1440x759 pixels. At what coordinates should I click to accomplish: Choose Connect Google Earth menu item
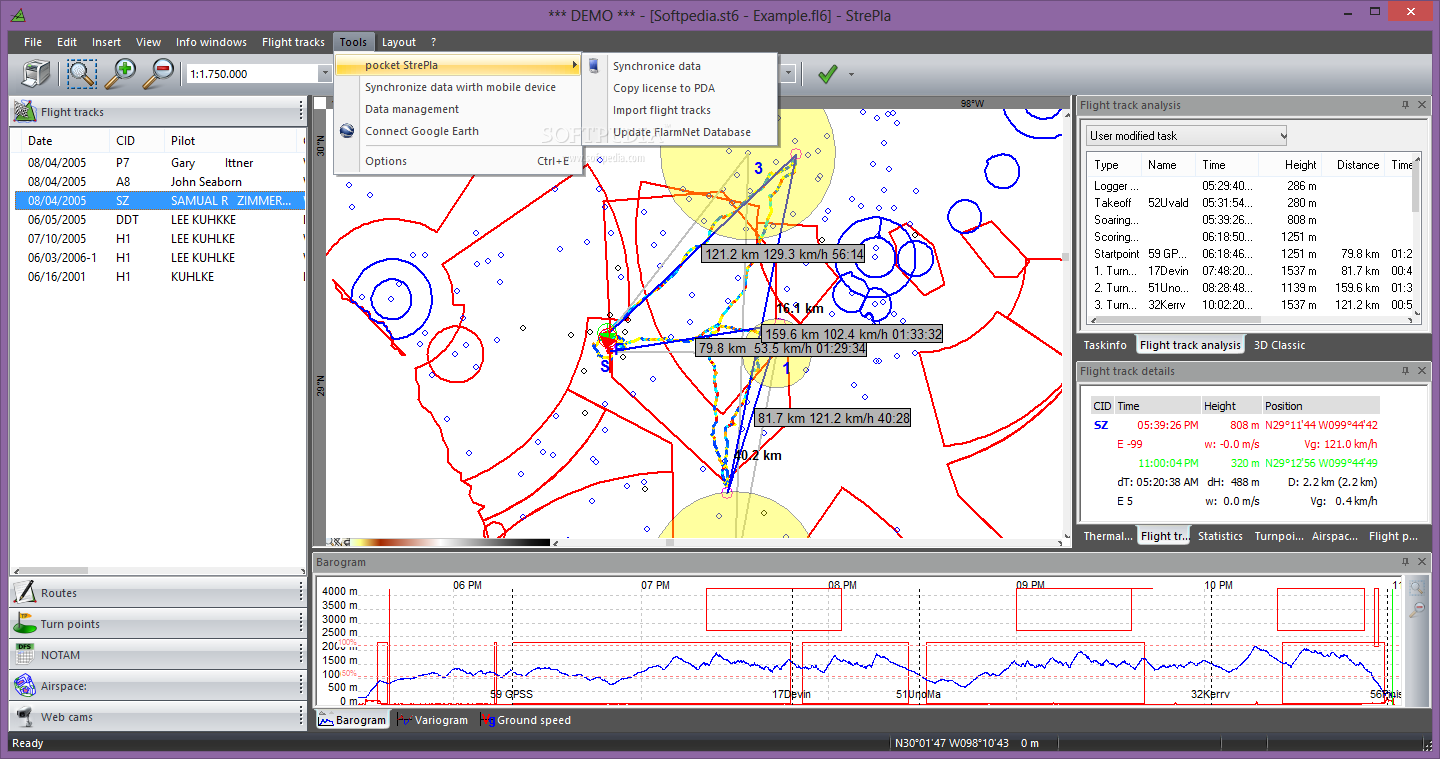(459, 131)
